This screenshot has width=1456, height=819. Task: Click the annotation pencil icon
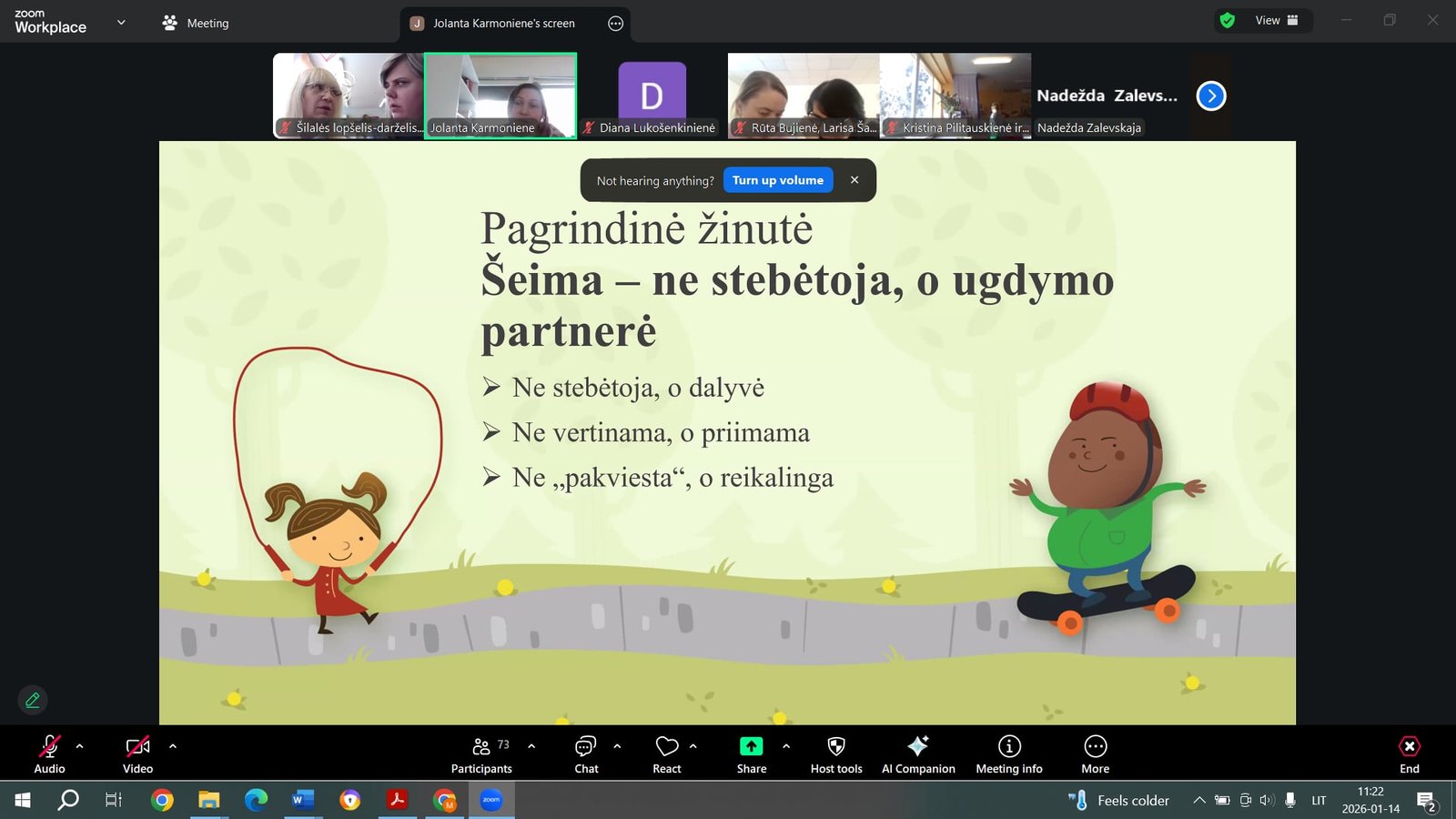pos(33,700)
